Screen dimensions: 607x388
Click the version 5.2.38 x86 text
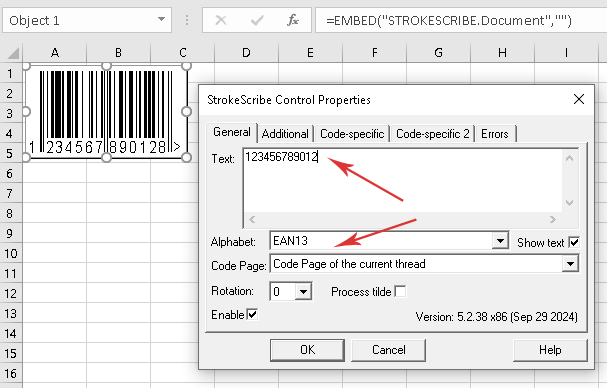[497, 317]
